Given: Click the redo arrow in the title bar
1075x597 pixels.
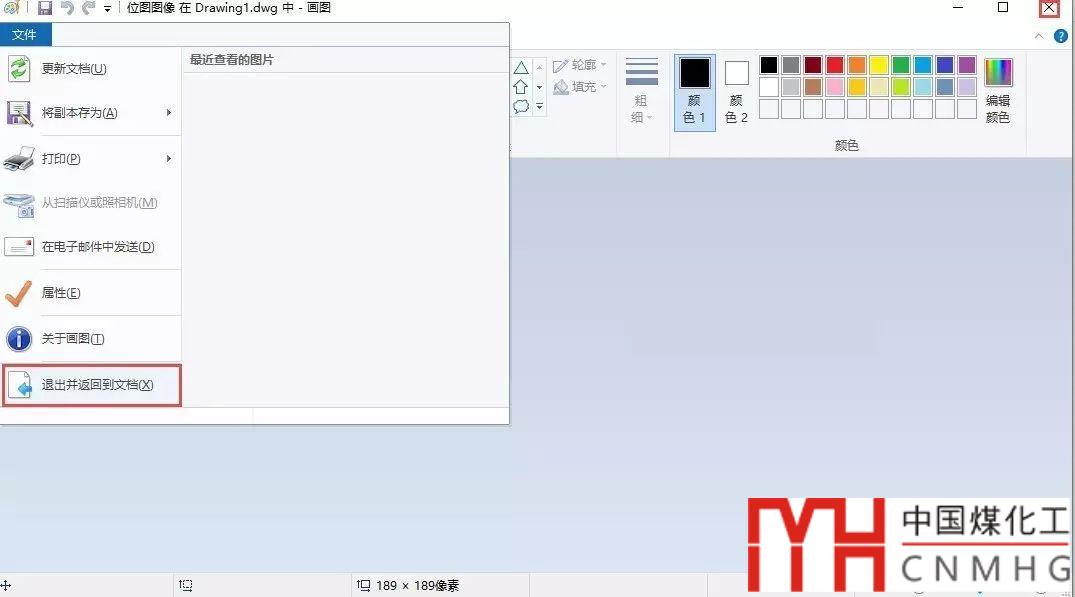Looking at the screenshot, I should (88, 8).
